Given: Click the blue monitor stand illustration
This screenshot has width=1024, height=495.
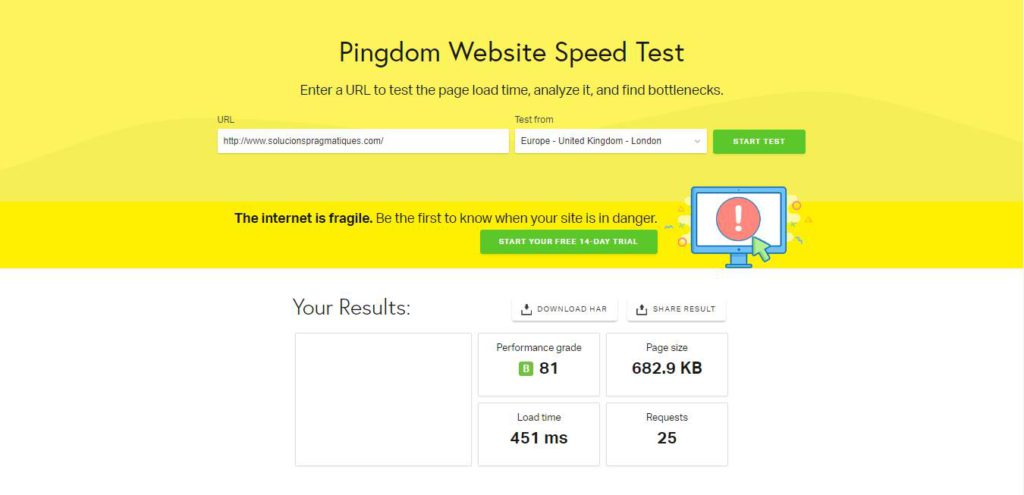Looking at the screenshot, I should coord(739,260).
